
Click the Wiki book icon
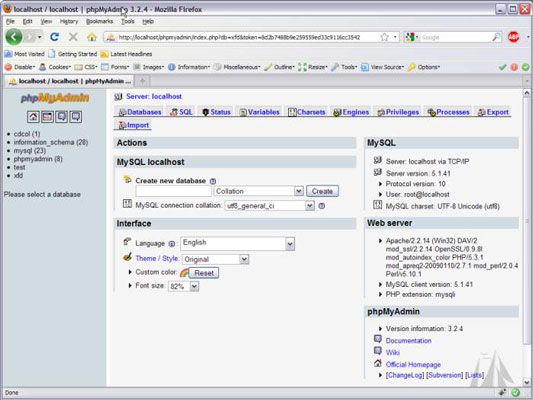coord(378,351)
